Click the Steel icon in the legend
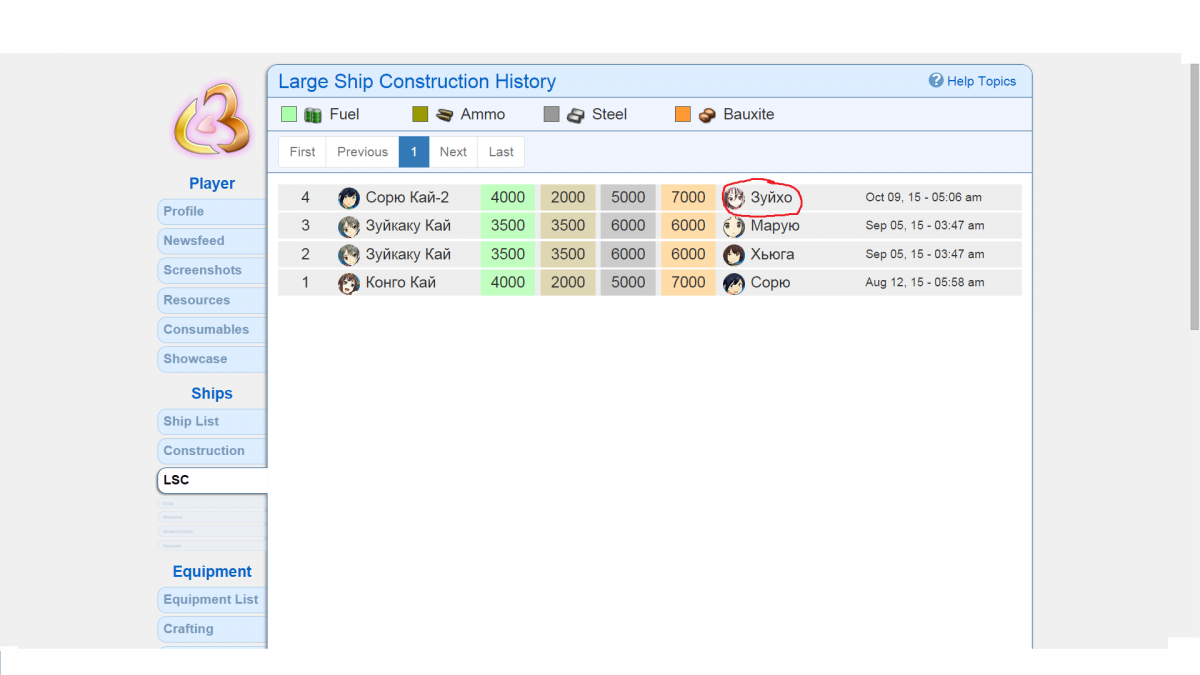Viewport: 1200px width, 675px height. 576,115
